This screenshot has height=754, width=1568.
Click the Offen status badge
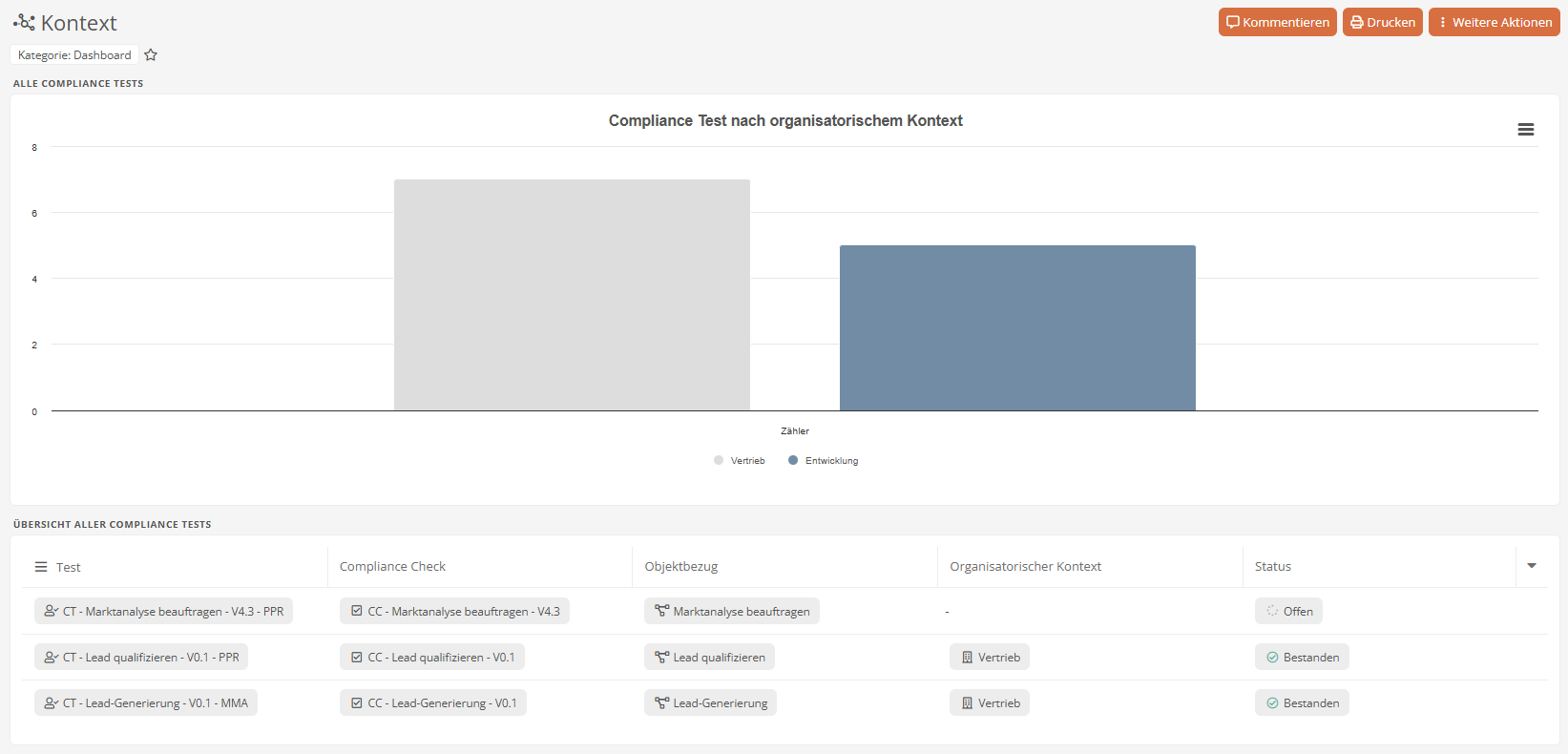[x=1288, y=612]
